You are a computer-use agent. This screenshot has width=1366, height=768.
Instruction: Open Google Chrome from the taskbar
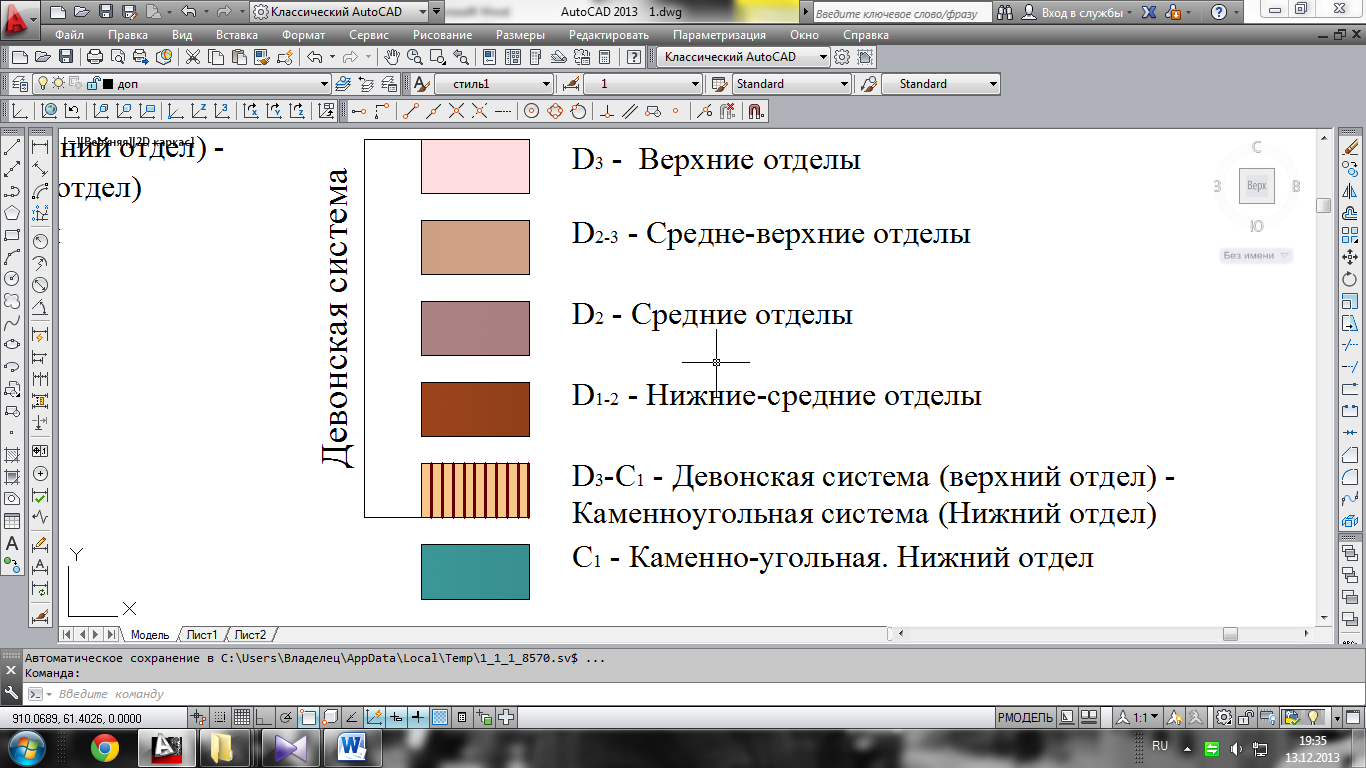coord(104,747)
